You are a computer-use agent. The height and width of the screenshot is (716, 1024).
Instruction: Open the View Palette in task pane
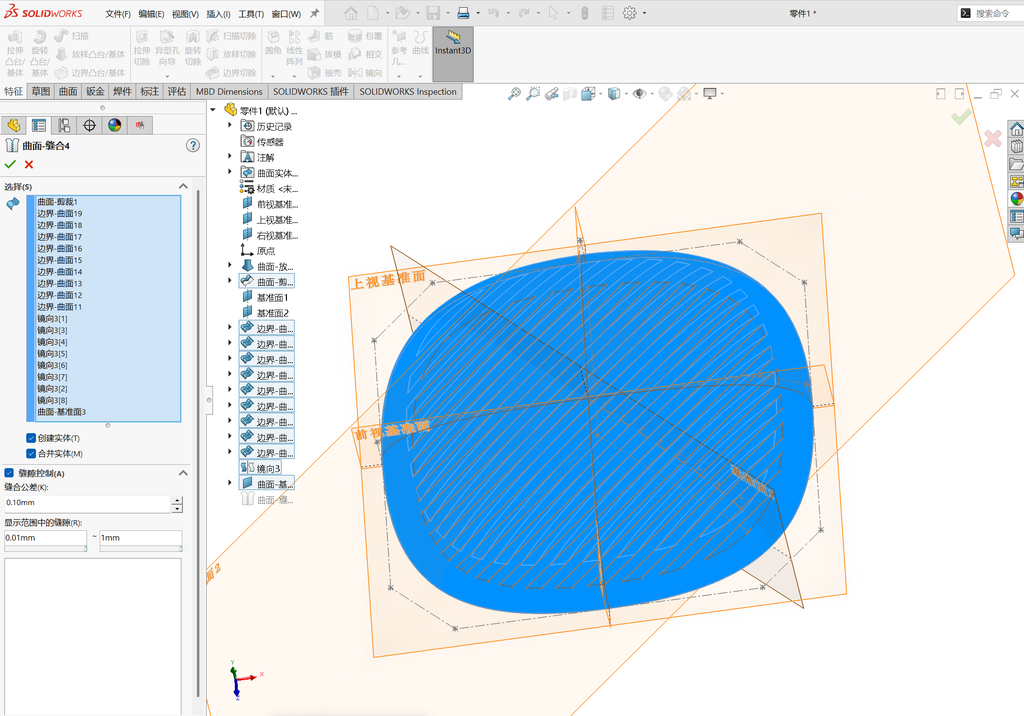click(x=1017, y=181)
